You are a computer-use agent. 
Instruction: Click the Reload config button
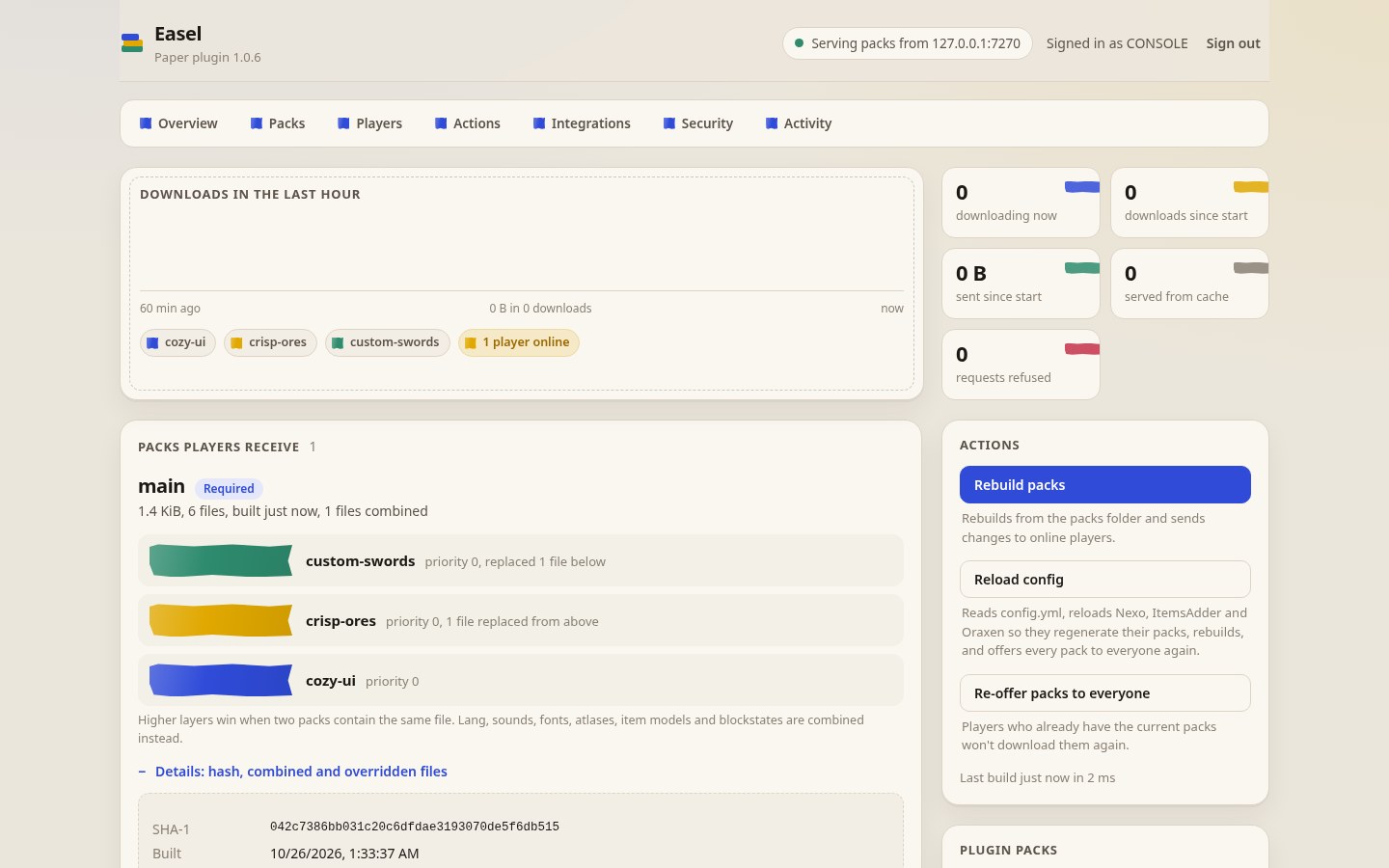tap(1105, 580)
